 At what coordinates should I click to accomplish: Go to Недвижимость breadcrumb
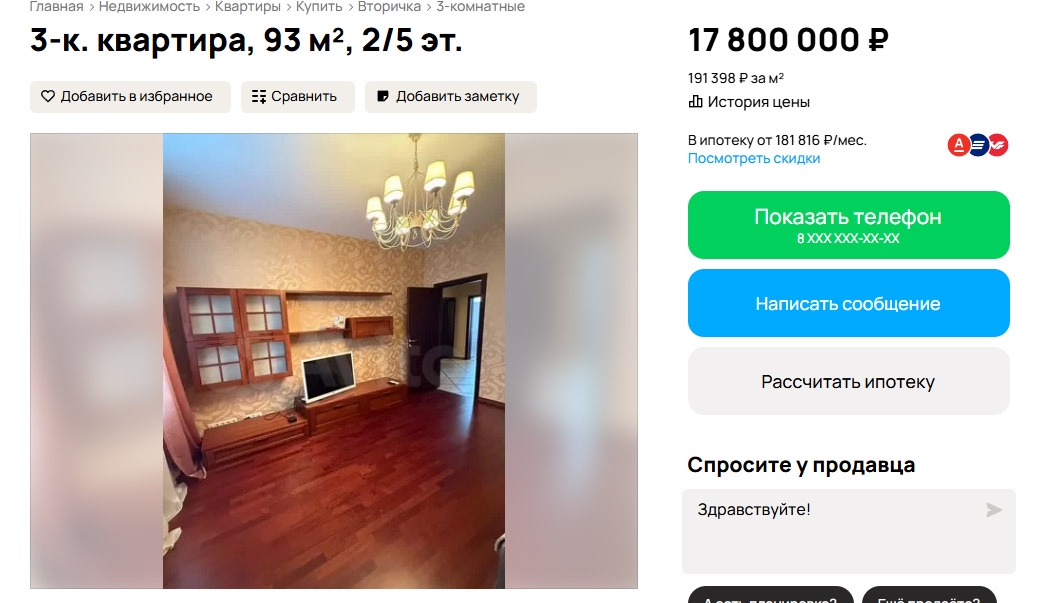(x=149, y=7)
